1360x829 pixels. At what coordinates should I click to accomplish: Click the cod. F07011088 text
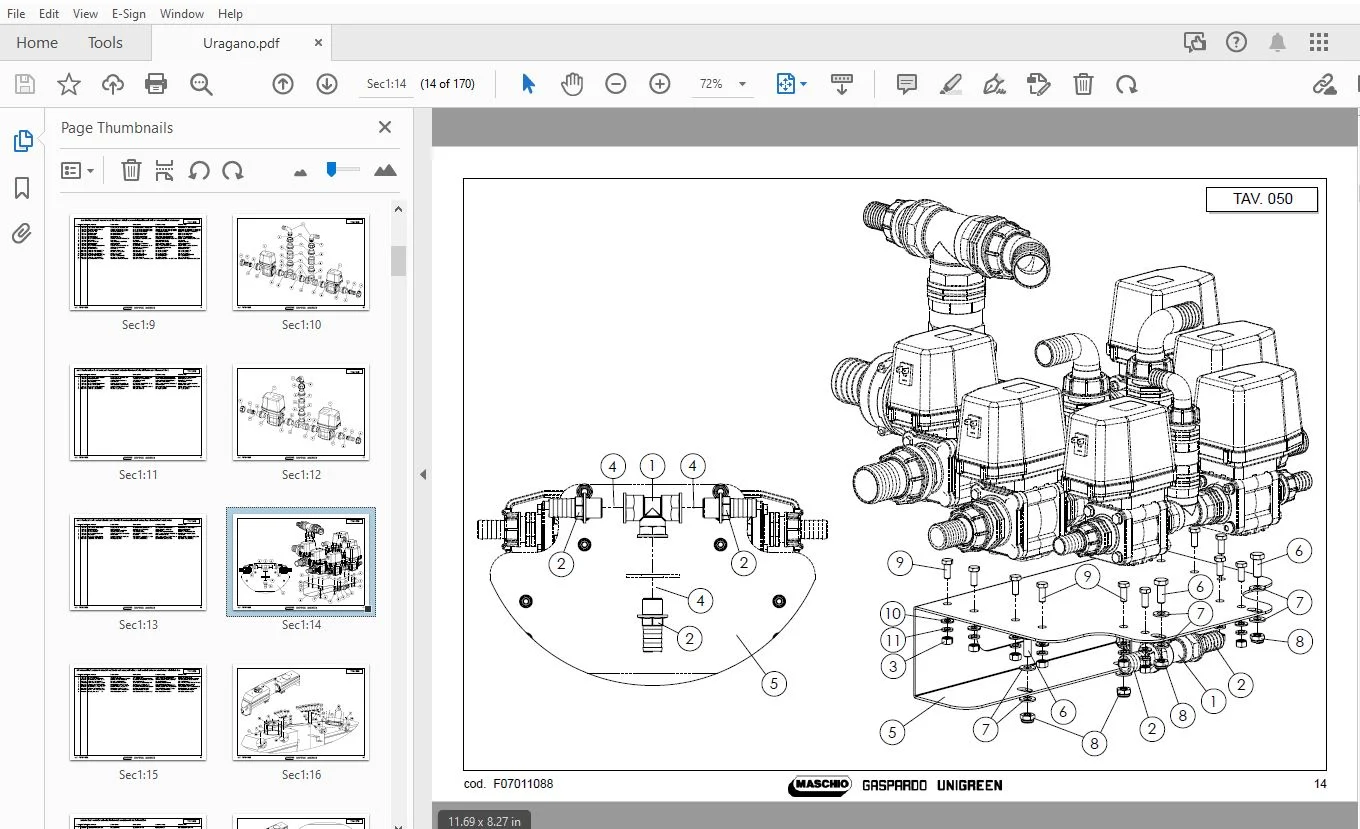click(x=509, y=784)
